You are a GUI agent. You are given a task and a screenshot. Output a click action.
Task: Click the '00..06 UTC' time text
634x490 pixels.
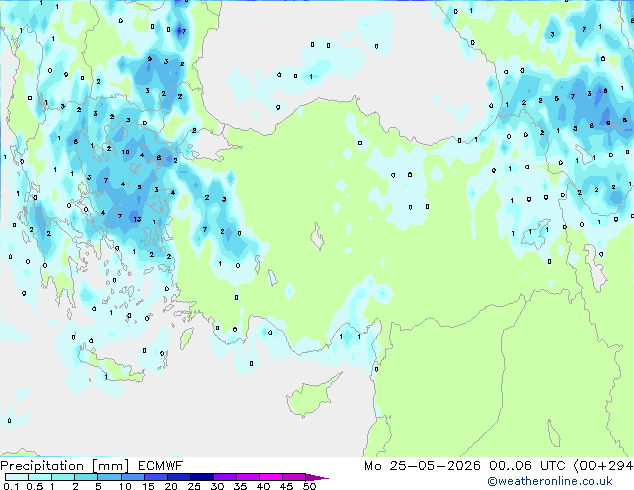tap(527, 466)
